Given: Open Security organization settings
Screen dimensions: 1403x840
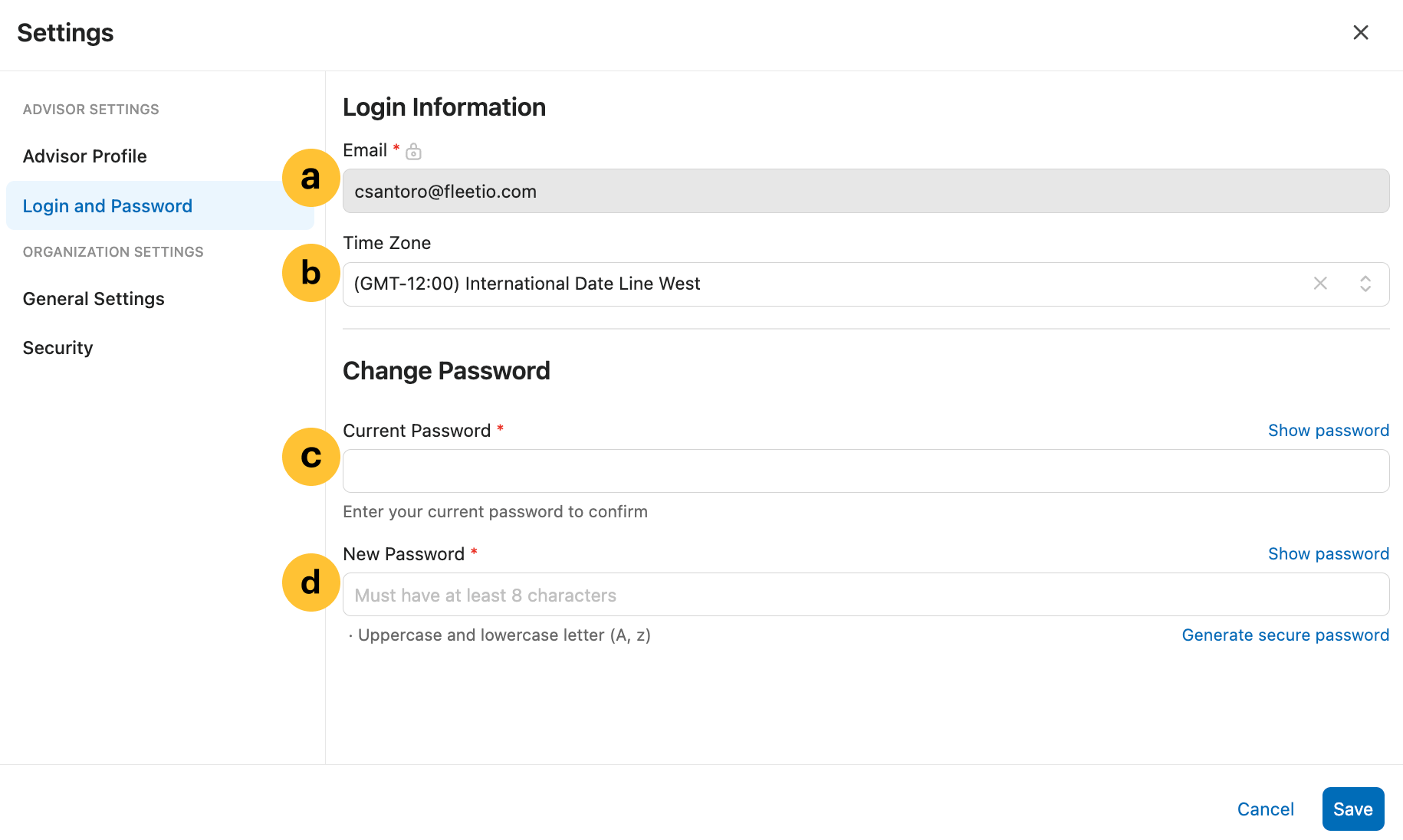Looking at the screenshot, I should (x=58, y=348).
